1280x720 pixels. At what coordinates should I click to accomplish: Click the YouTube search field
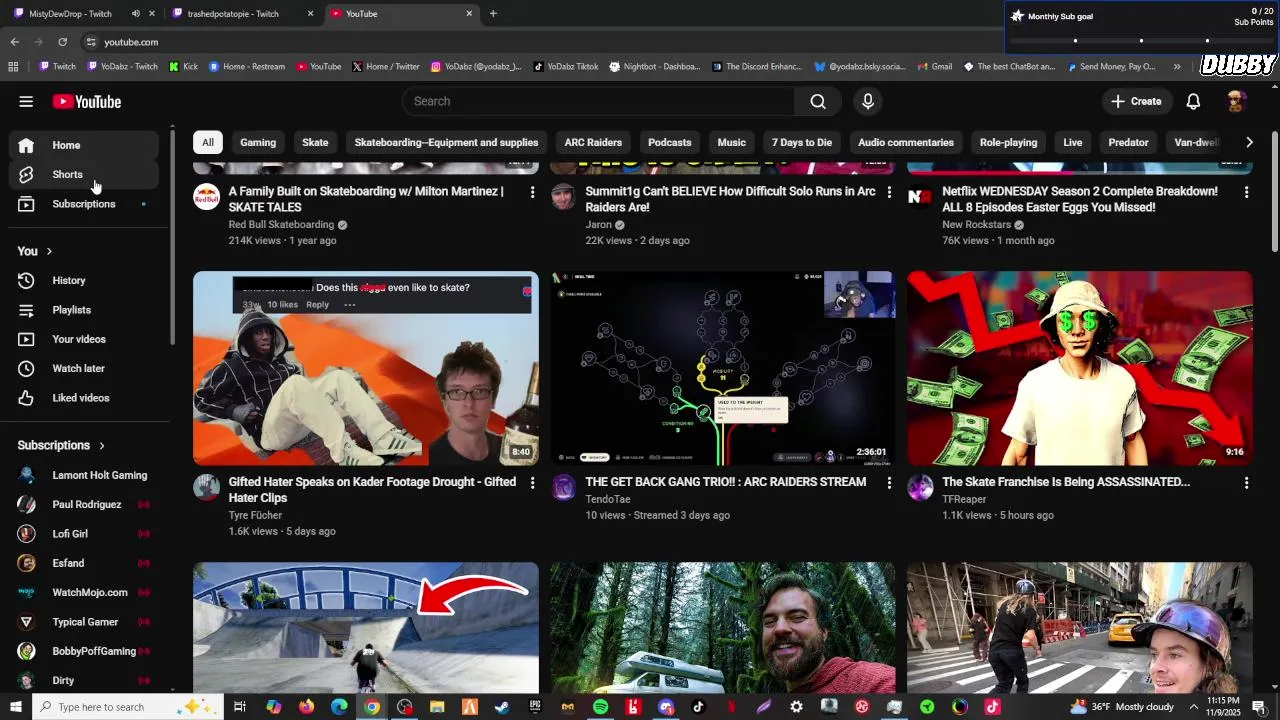tap(598, 101)
